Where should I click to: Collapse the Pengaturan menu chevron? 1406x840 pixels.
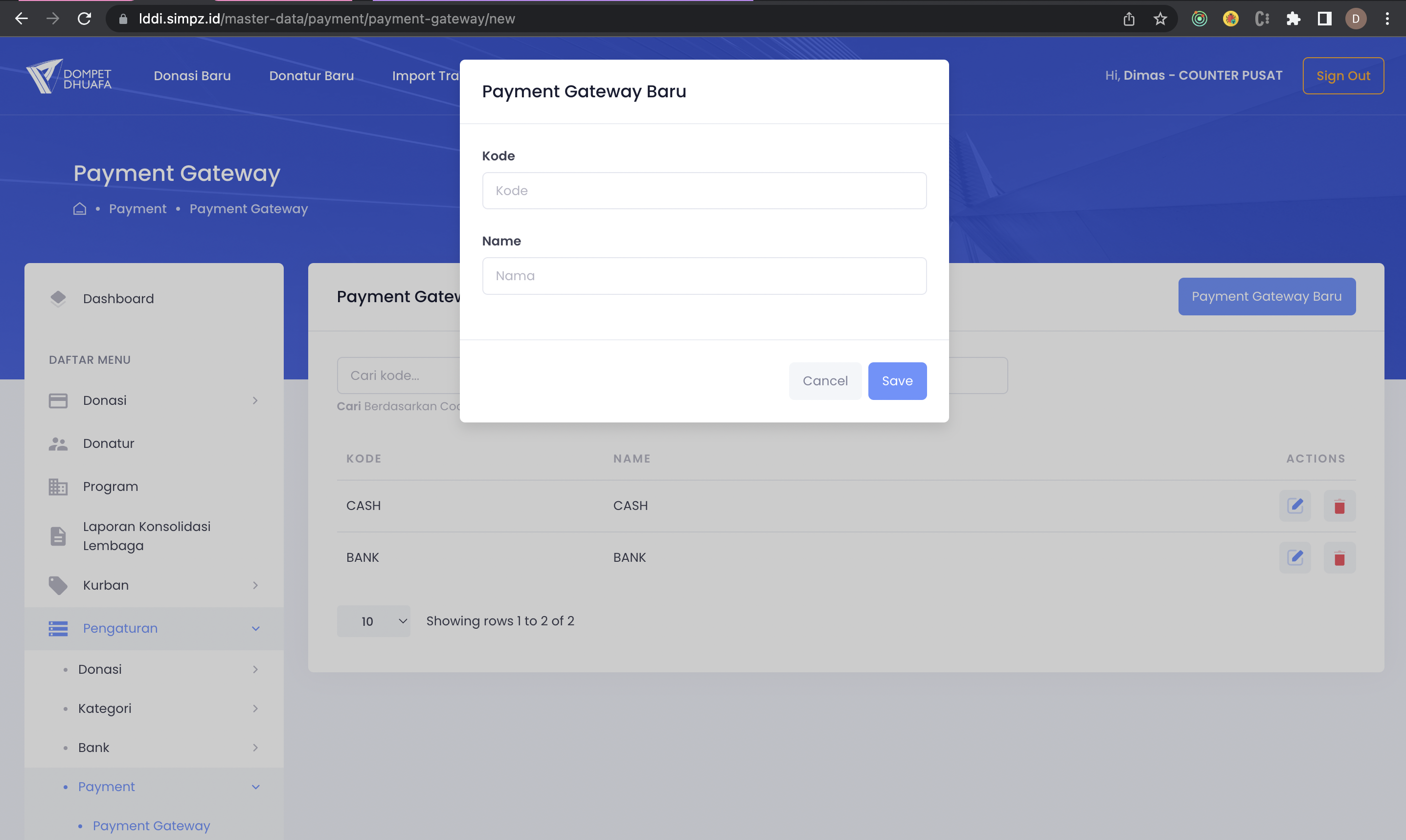coord(256,628)
